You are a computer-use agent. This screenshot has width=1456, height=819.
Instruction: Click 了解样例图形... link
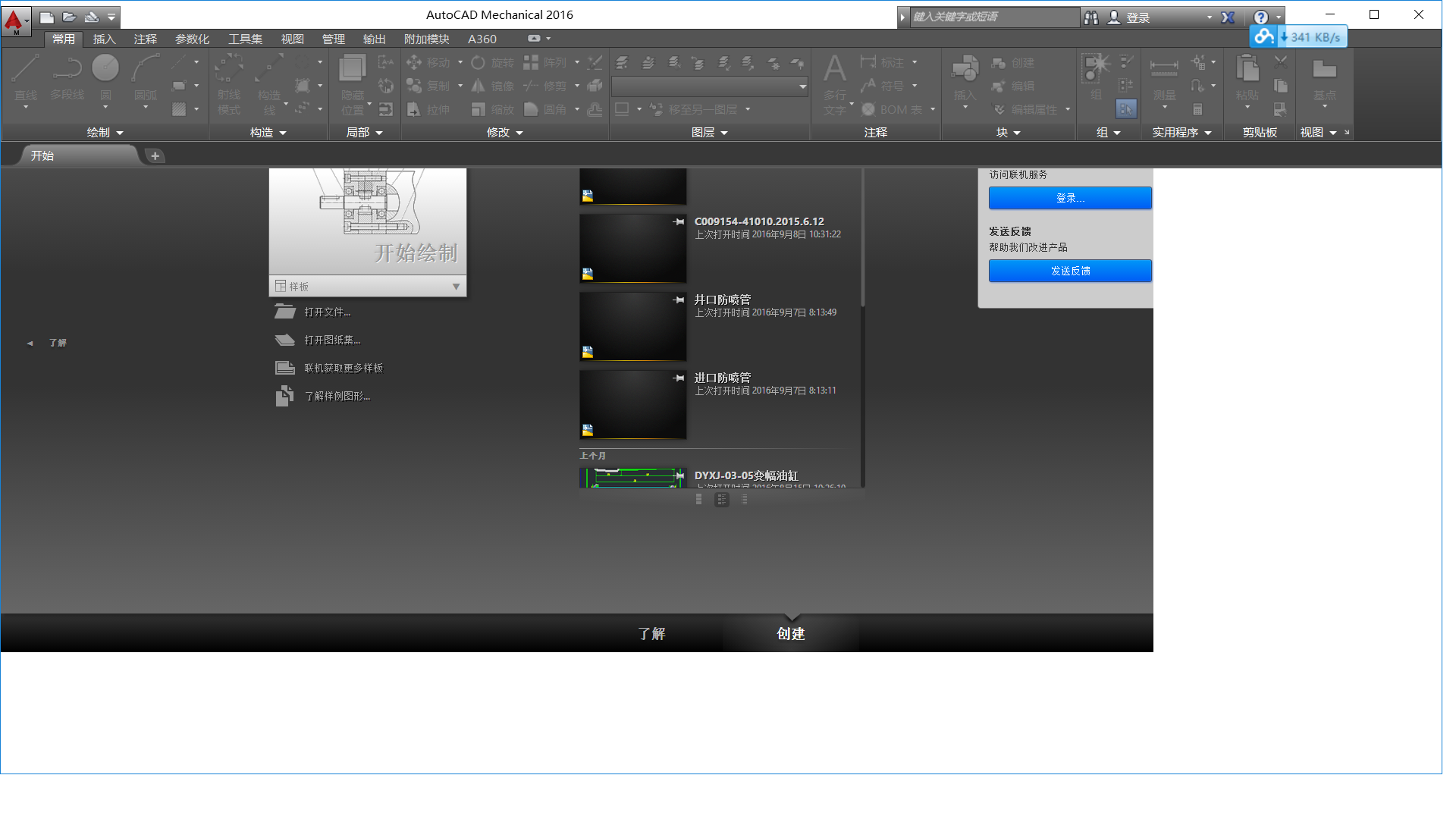pos(337,396)
